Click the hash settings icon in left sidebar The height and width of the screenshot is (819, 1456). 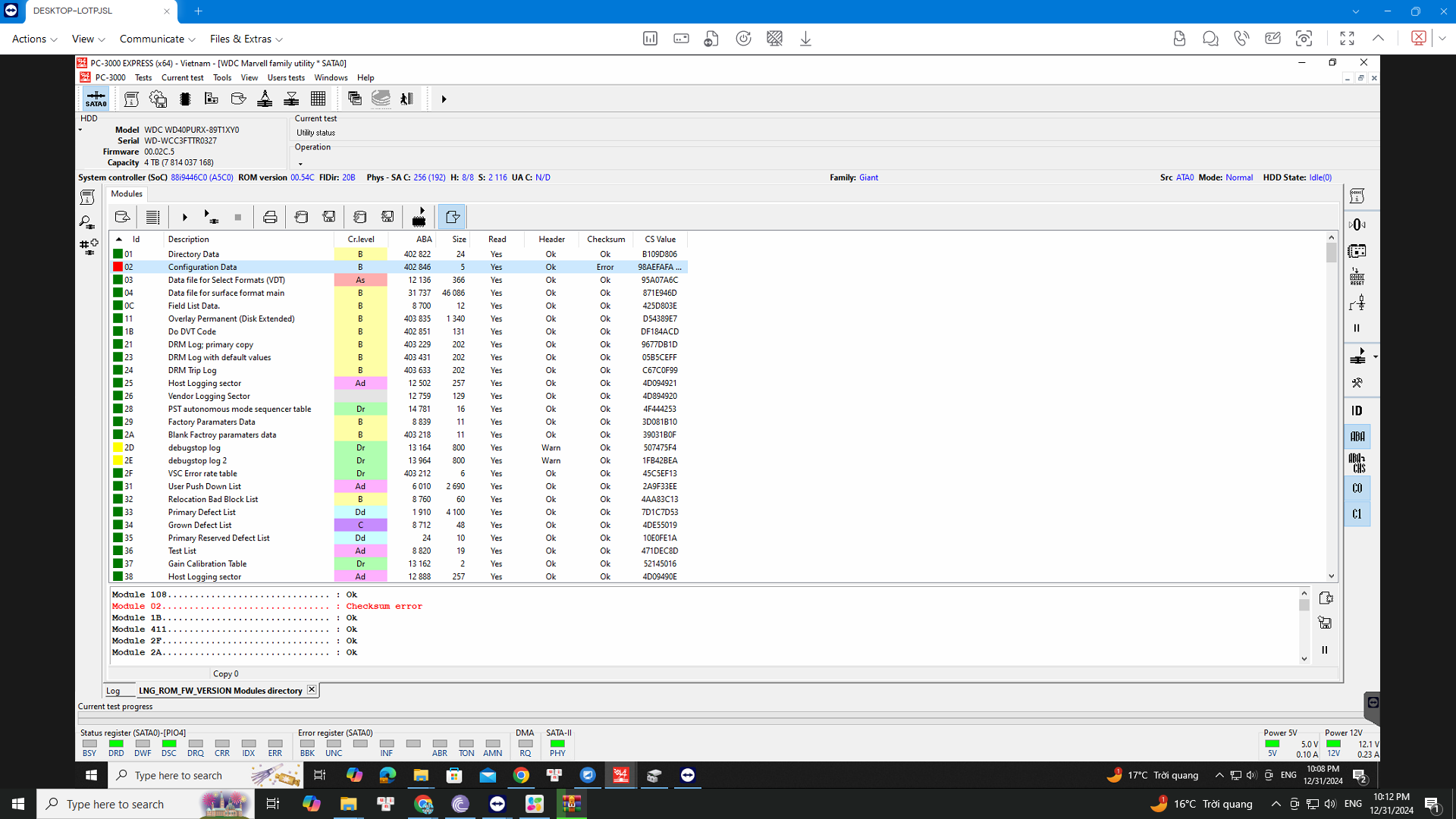pyautogui.click(x=89, y=246)
